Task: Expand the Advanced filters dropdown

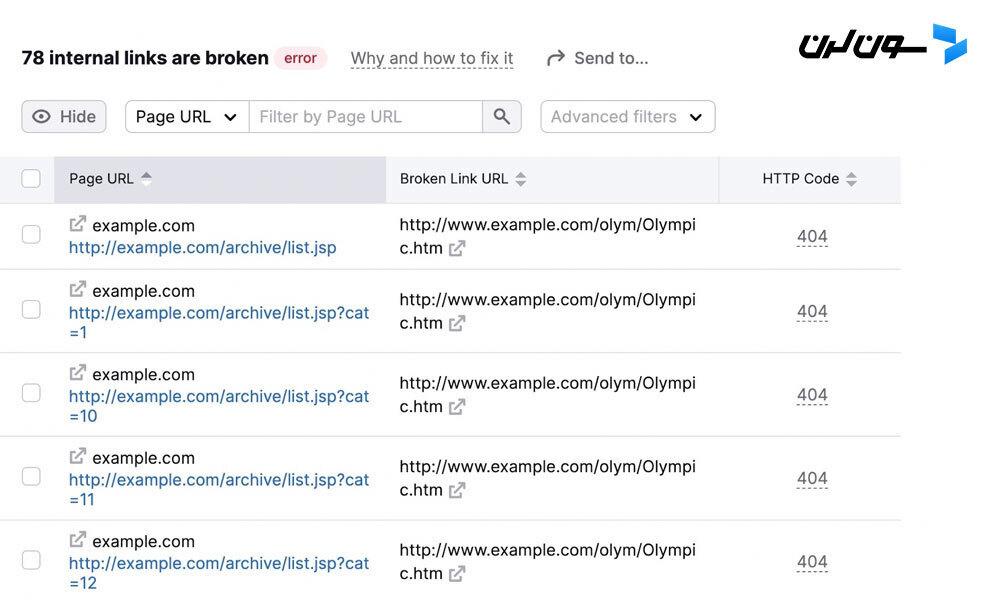Action: tap(628, 117)
